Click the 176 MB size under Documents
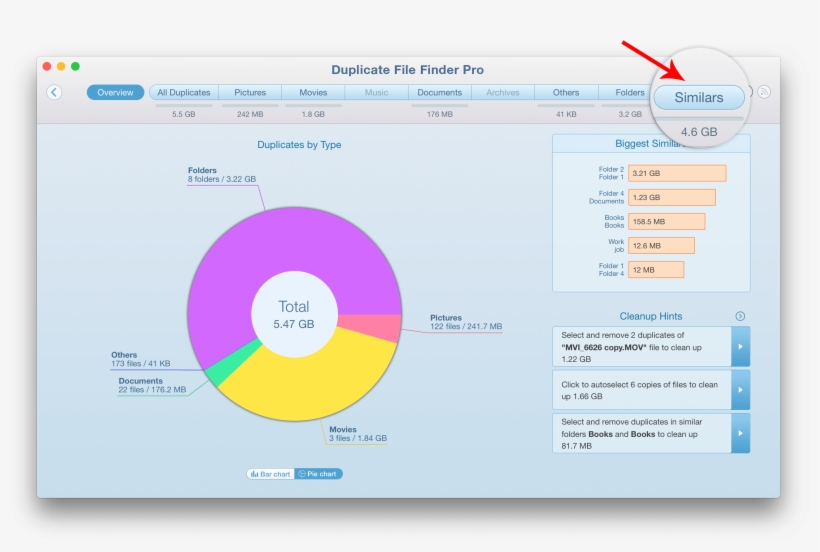 click(x=440, y=114)
